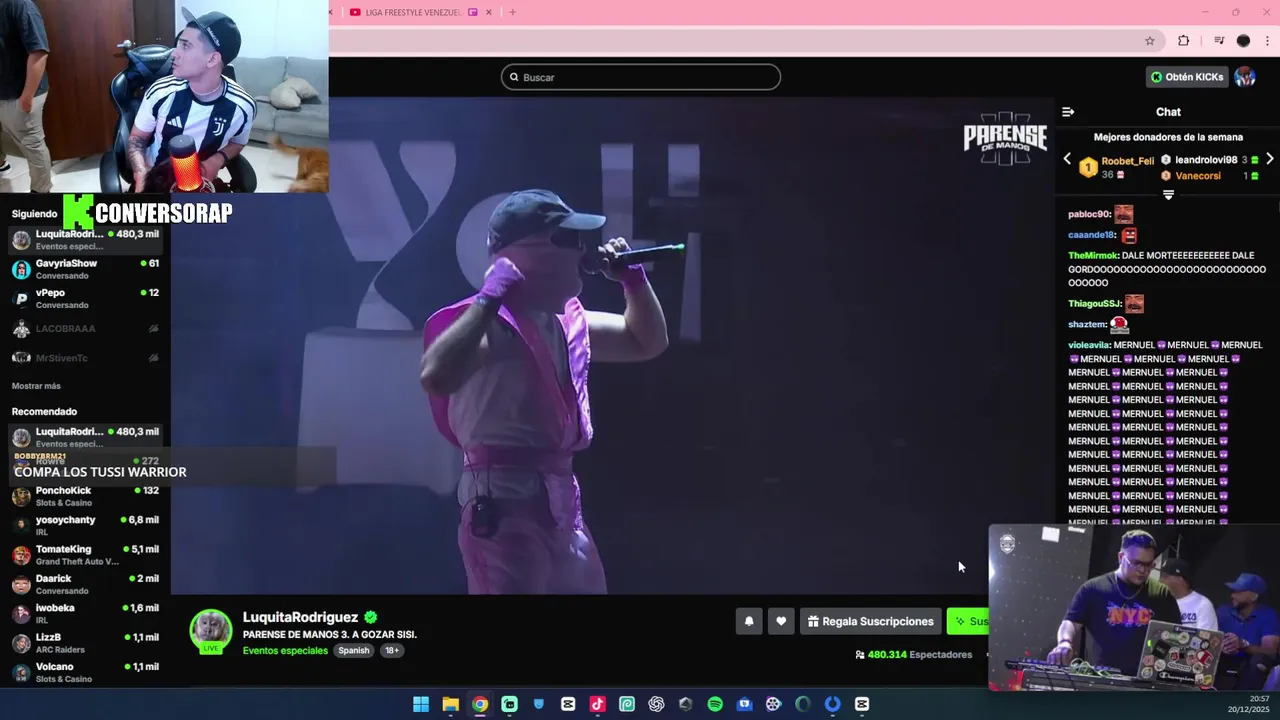This screenshot has height=720, width=1280.
Task: Click username TheMirmok in chat
Action: (1093, 256)
